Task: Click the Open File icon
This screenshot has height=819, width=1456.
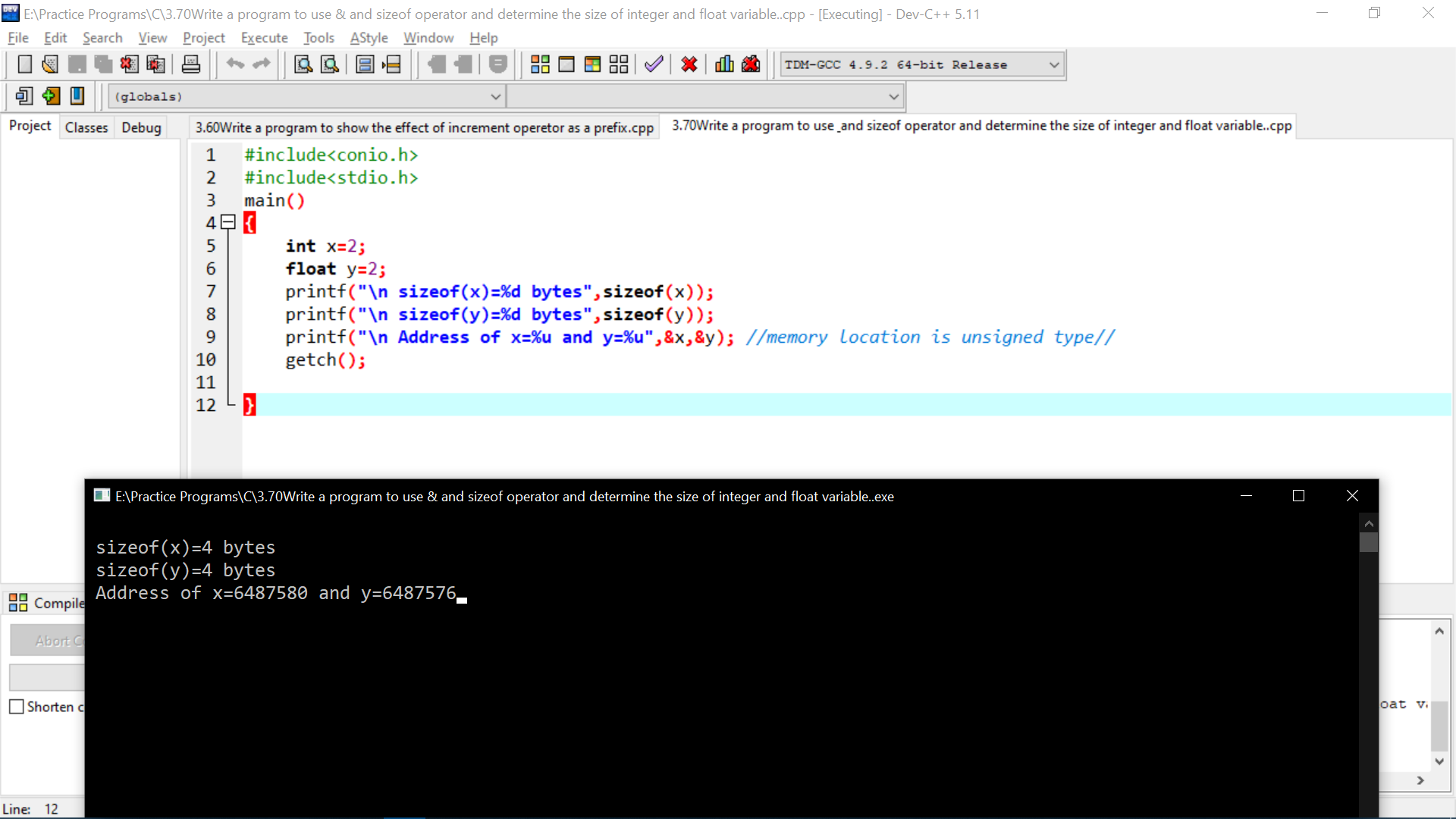Action: tap(50, 64)
